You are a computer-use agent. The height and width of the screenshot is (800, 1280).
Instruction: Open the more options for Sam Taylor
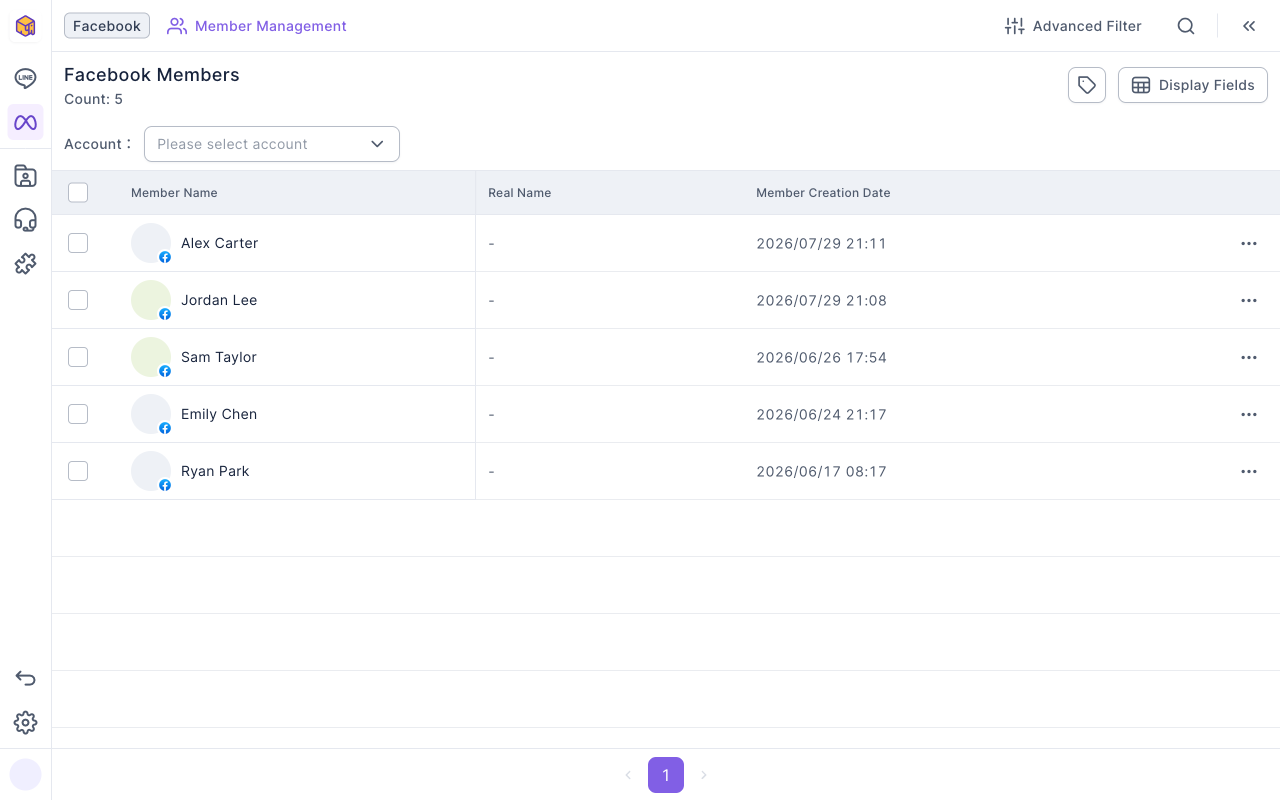[x=1249, y=357]
